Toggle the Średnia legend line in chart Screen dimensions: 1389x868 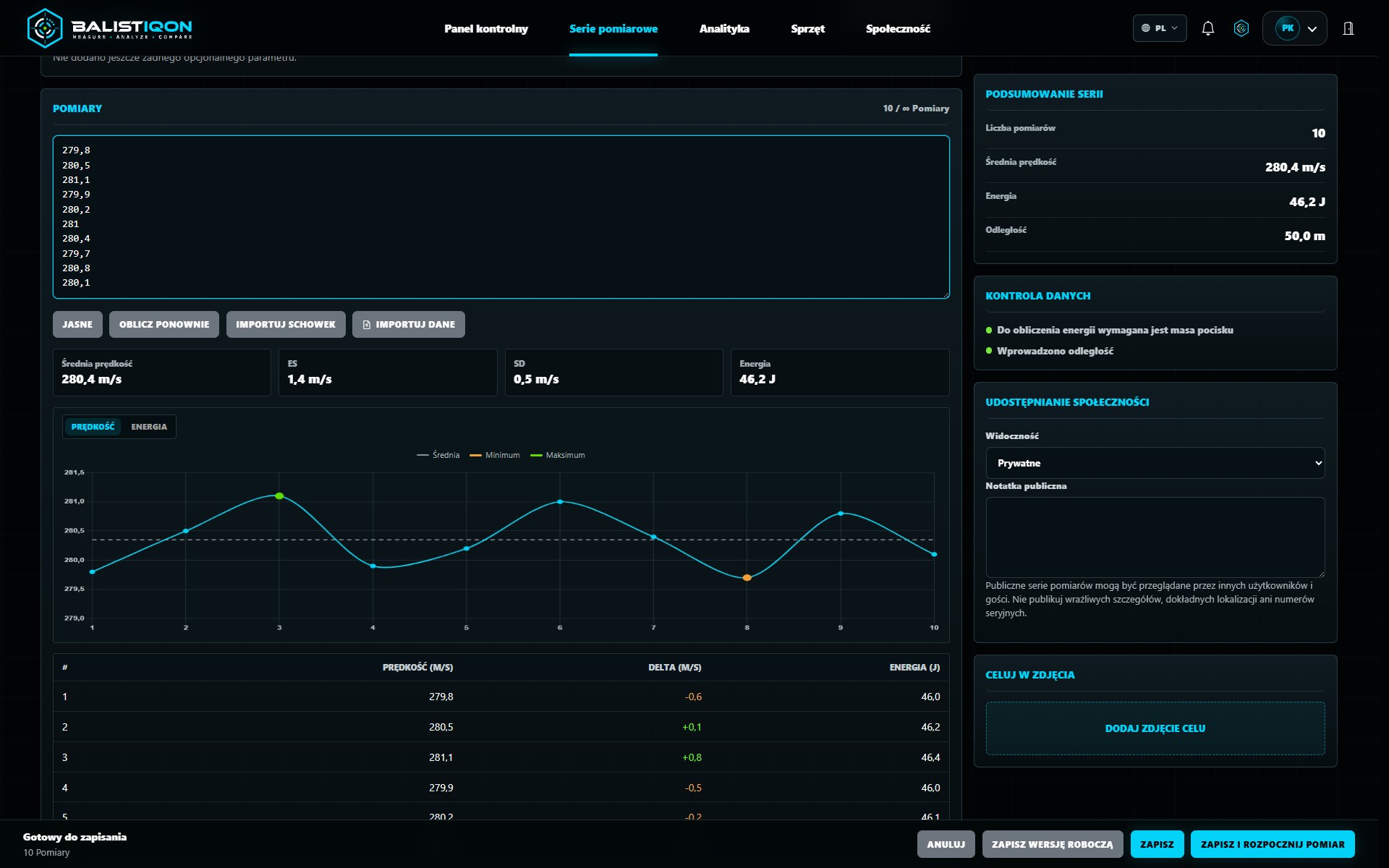(438, 455)
